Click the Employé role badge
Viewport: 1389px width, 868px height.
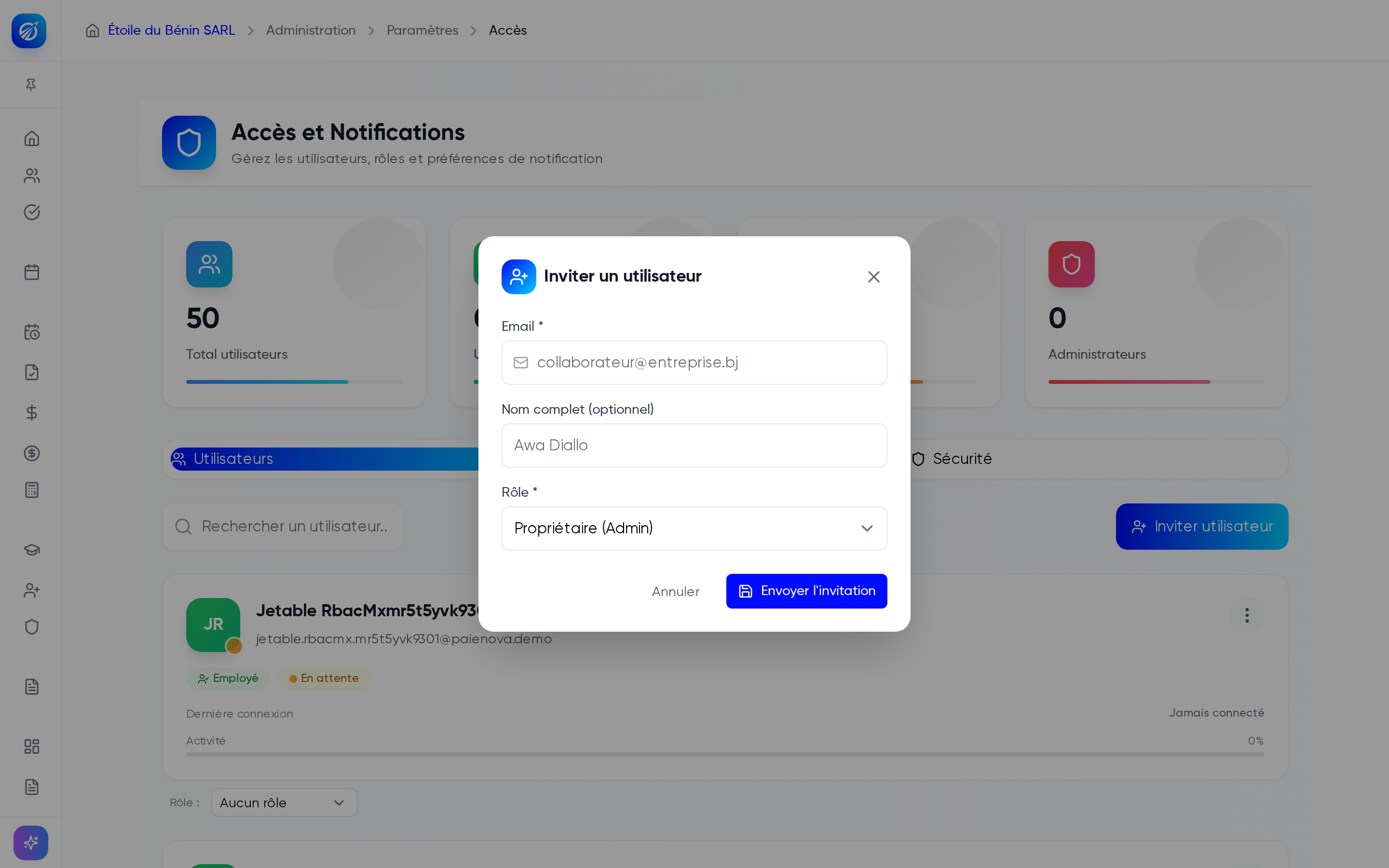228,678
